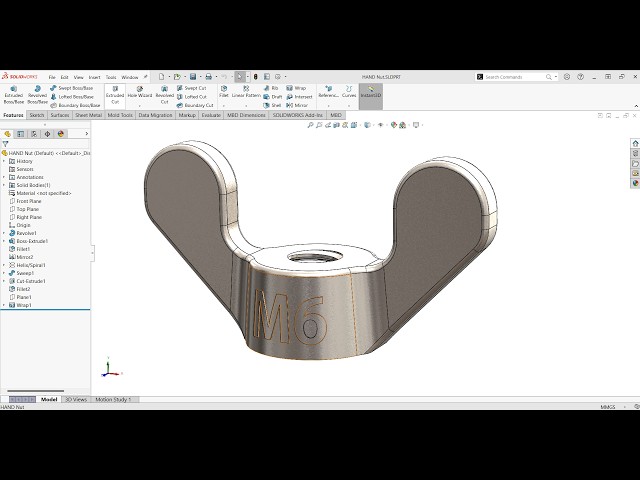Choose Swept Boss/Base
This screenshot has width=640, height=480.
click(x=72, y=88)
